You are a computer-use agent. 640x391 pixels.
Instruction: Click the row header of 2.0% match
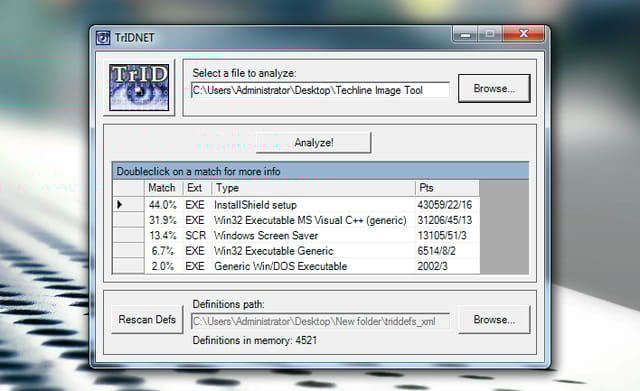(128, 266)
